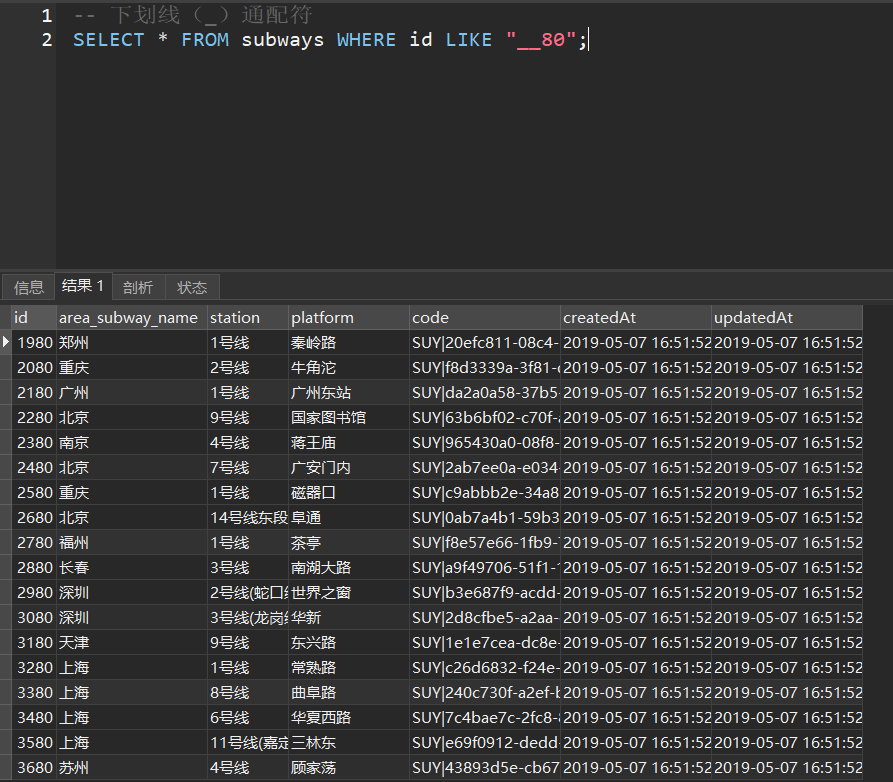
Task: Click the 南京 area cell
Action: 132,443
